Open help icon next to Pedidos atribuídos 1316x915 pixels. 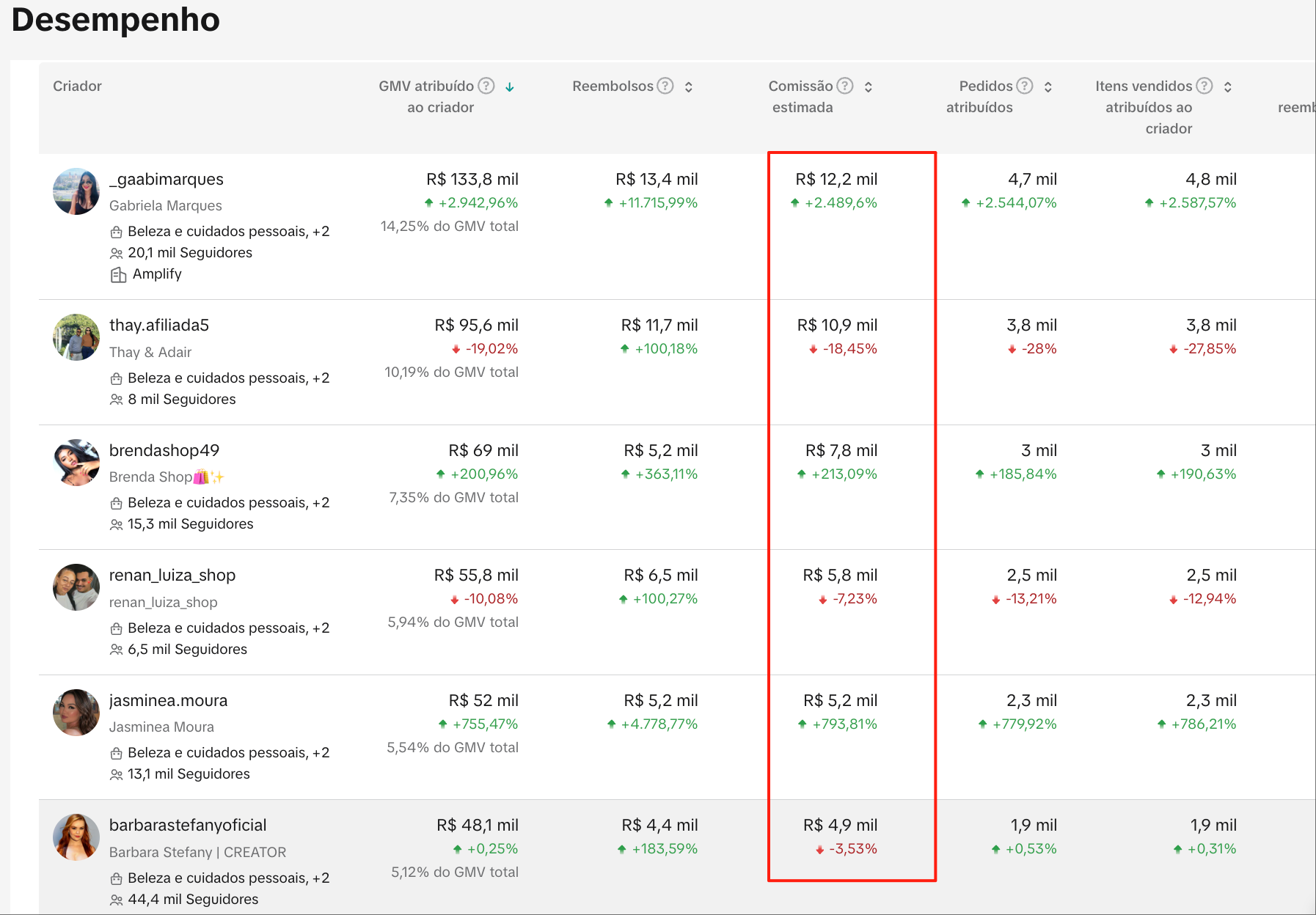[x=1025, y=86]
